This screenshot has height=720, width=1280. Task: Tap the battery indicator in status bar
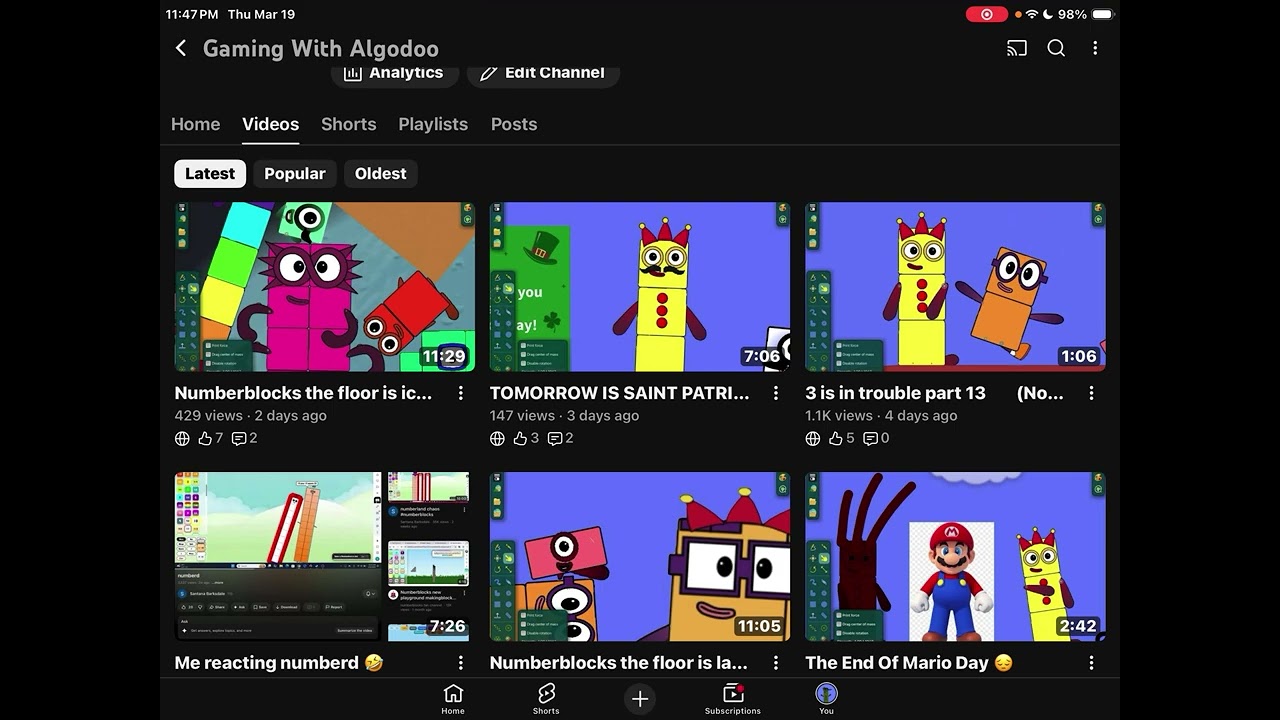point(1102,14)
